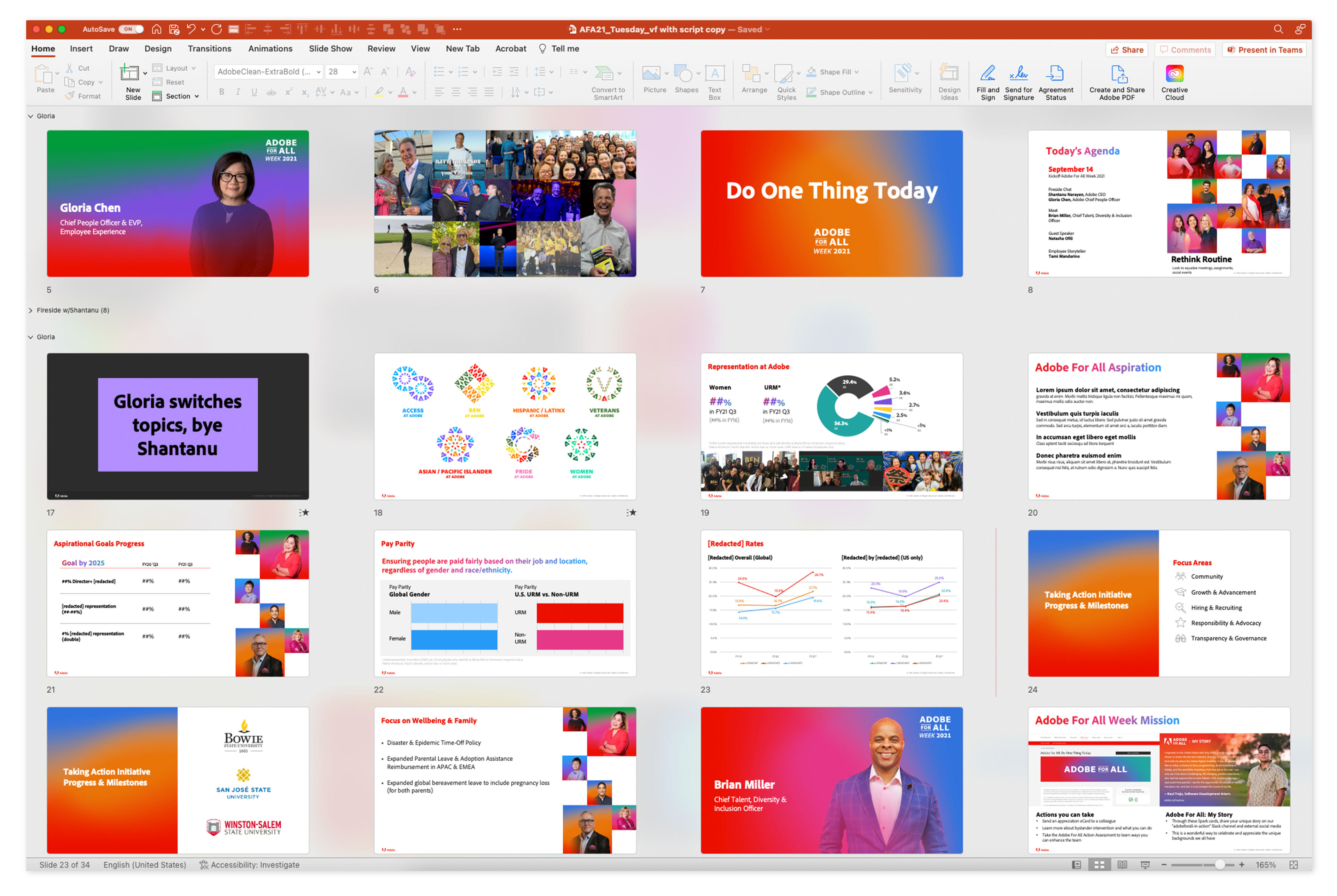Click the Redo icon in title bar

click(216, 29)
